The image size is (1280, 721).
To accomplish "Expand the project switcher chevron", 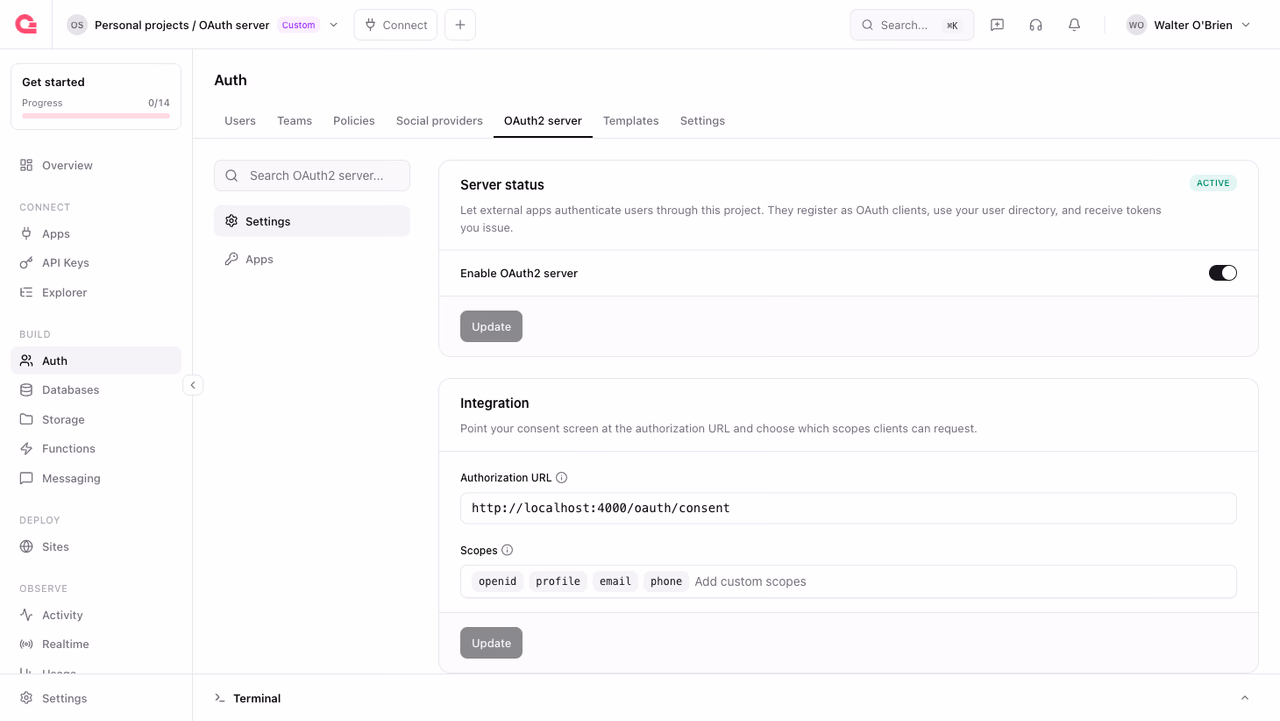I will 334,25.
